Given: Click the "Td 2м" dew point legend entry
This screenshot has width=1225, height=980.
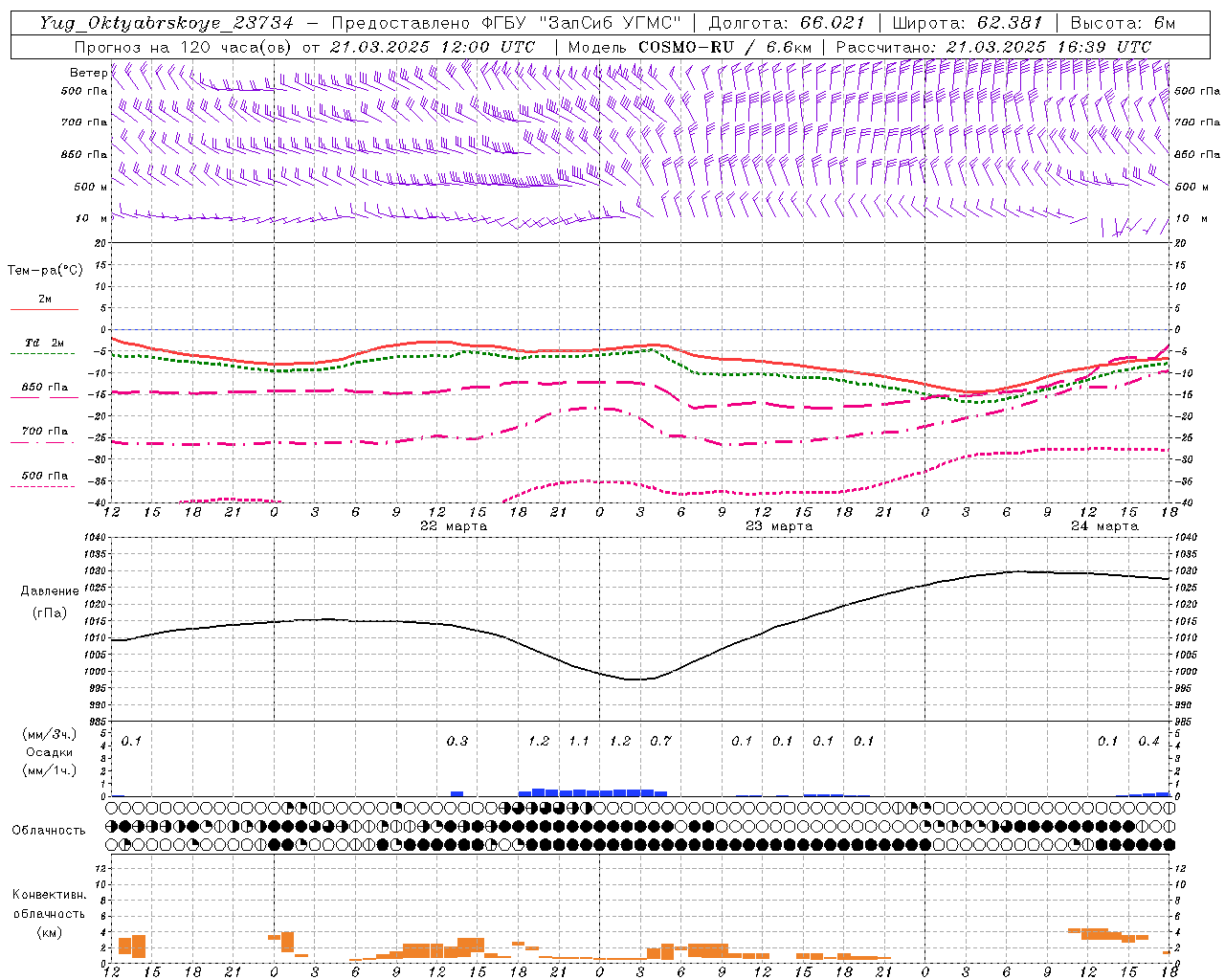Looking at the screenshot, I should point(45,343).
